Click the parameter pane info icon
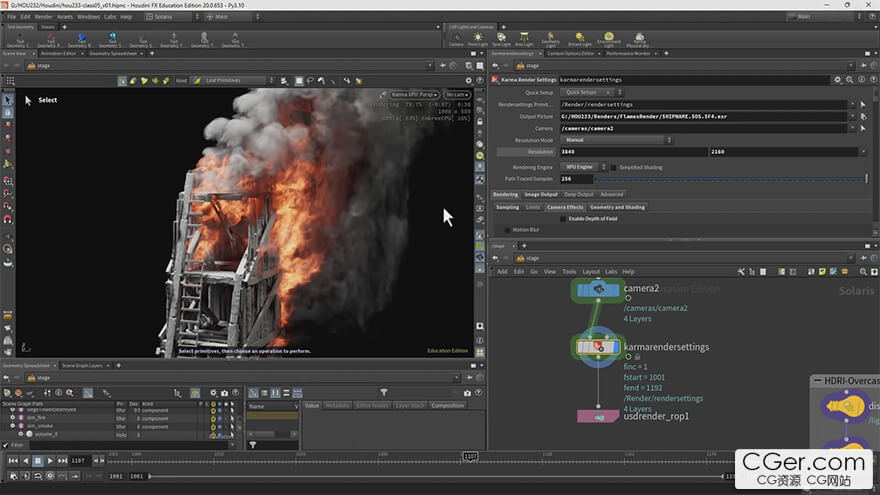 861,80
